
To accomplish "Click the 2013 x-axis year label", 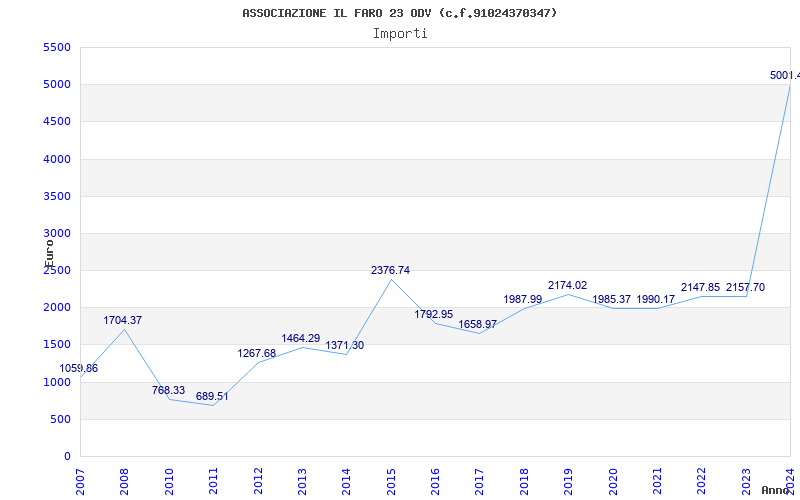I will pos(303,482).
